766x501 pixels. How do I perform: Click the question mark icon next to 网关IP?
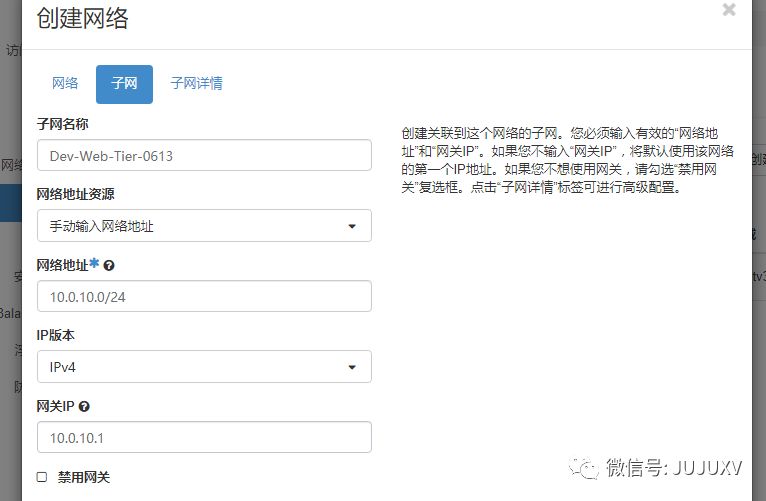click(84, 406)
